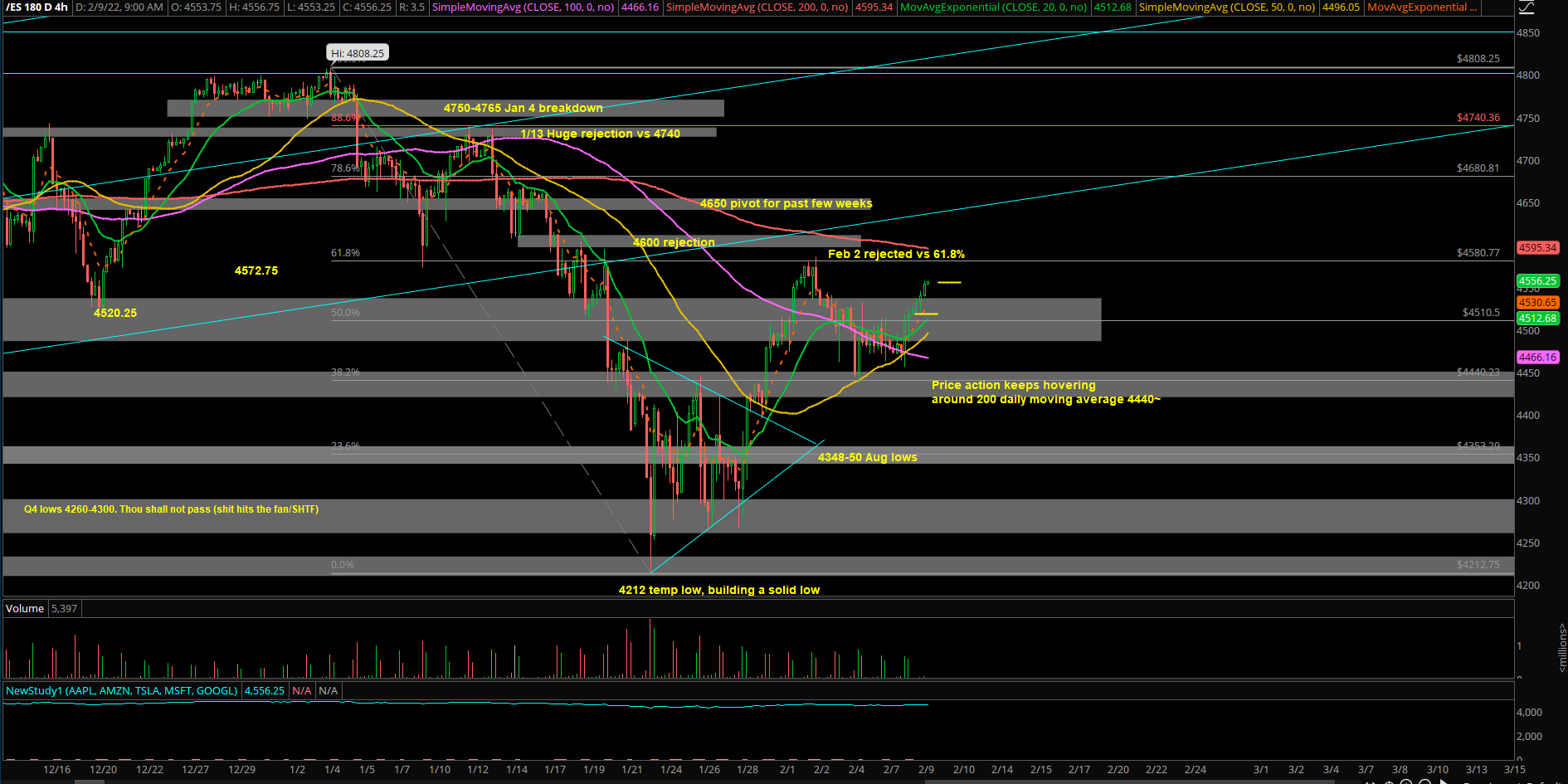
Task: Click the 4595.34 value in the header
Action: (874, 7)
